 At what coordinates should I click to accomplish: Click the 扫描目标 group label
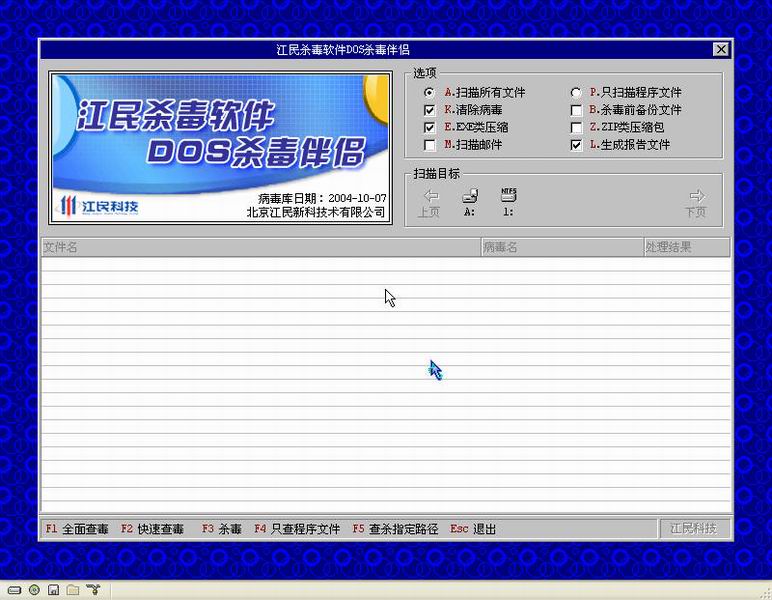click(436, 174)
